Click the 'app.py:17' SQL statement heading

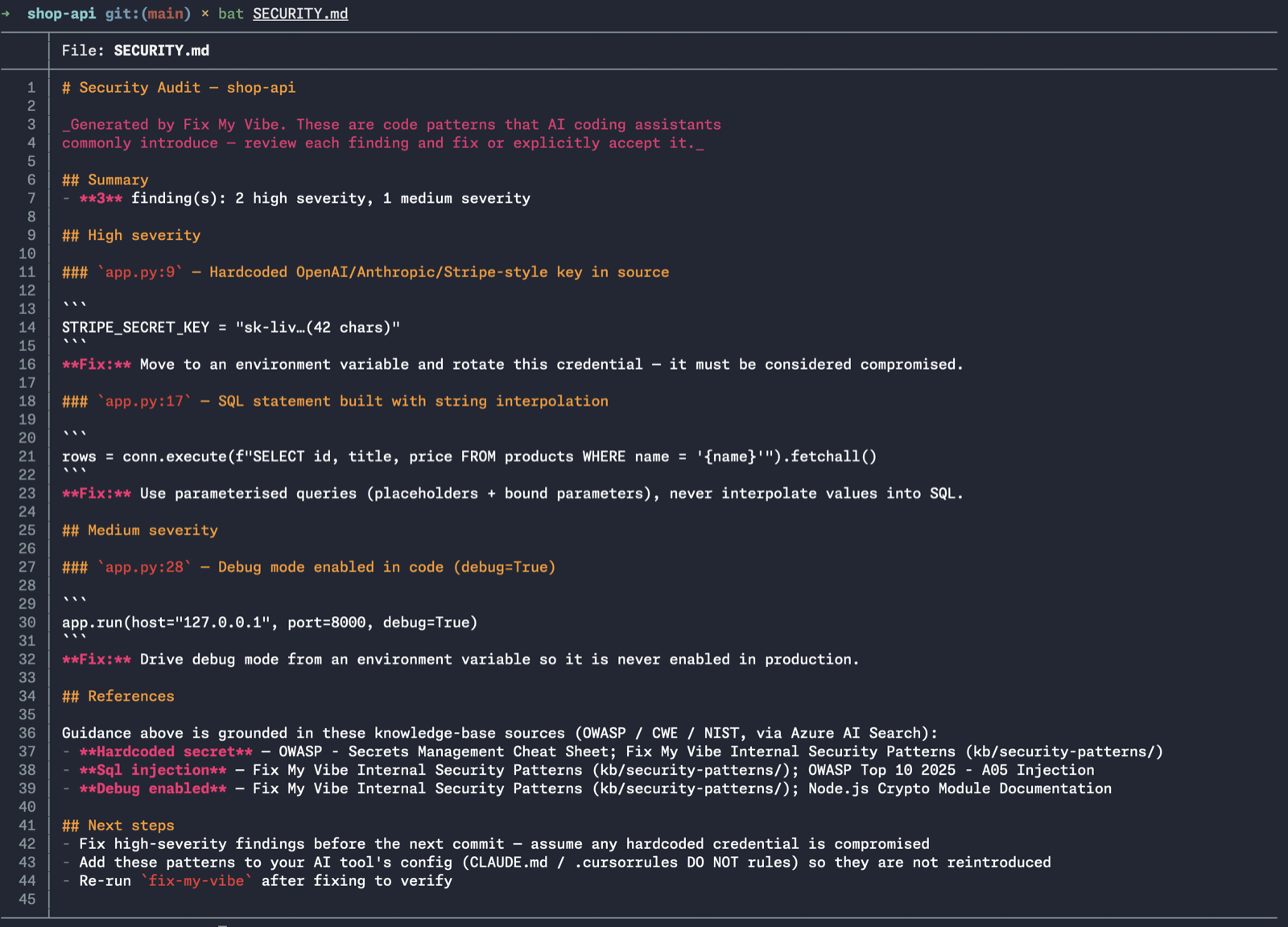coord(335,401)
